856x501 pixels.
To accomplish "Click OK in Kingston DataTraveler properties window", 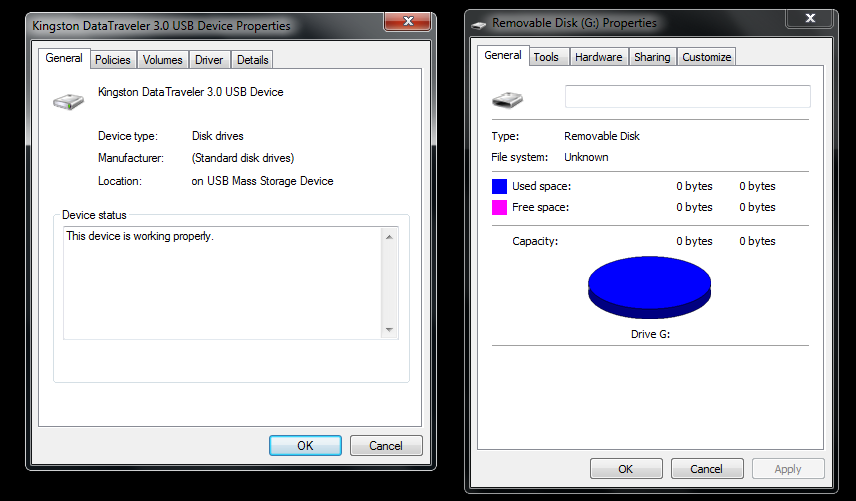I will pyautogui.click(x=305, y=445).
